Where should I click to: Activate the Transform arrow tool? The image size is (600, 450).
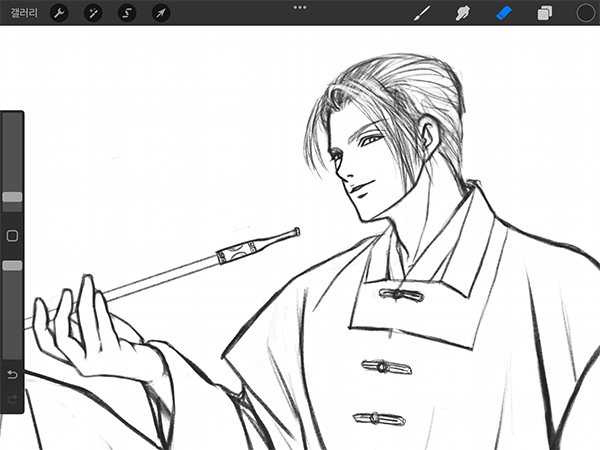161,13
